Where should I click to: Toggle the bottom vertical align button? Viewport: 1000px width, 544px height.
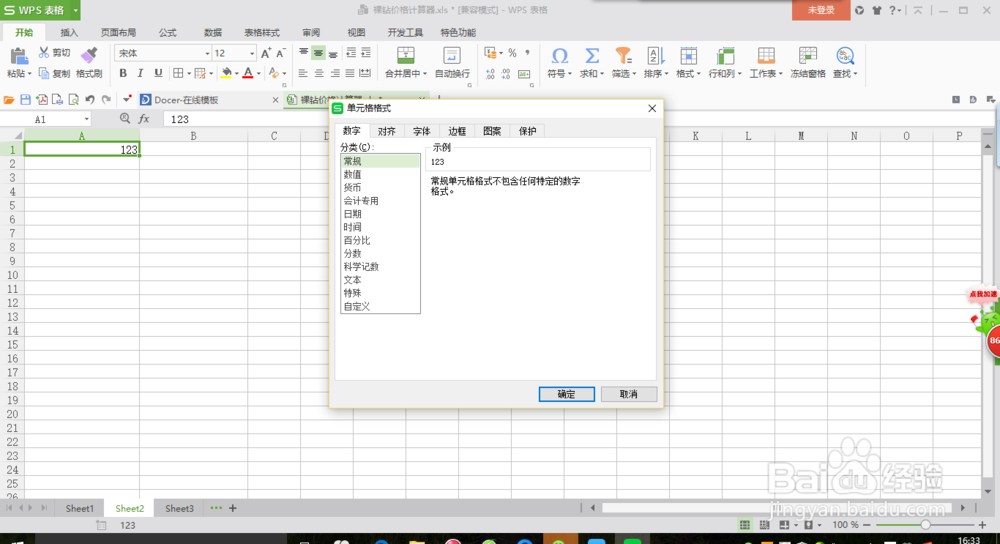pyautogui.click(x=333, y=53)
